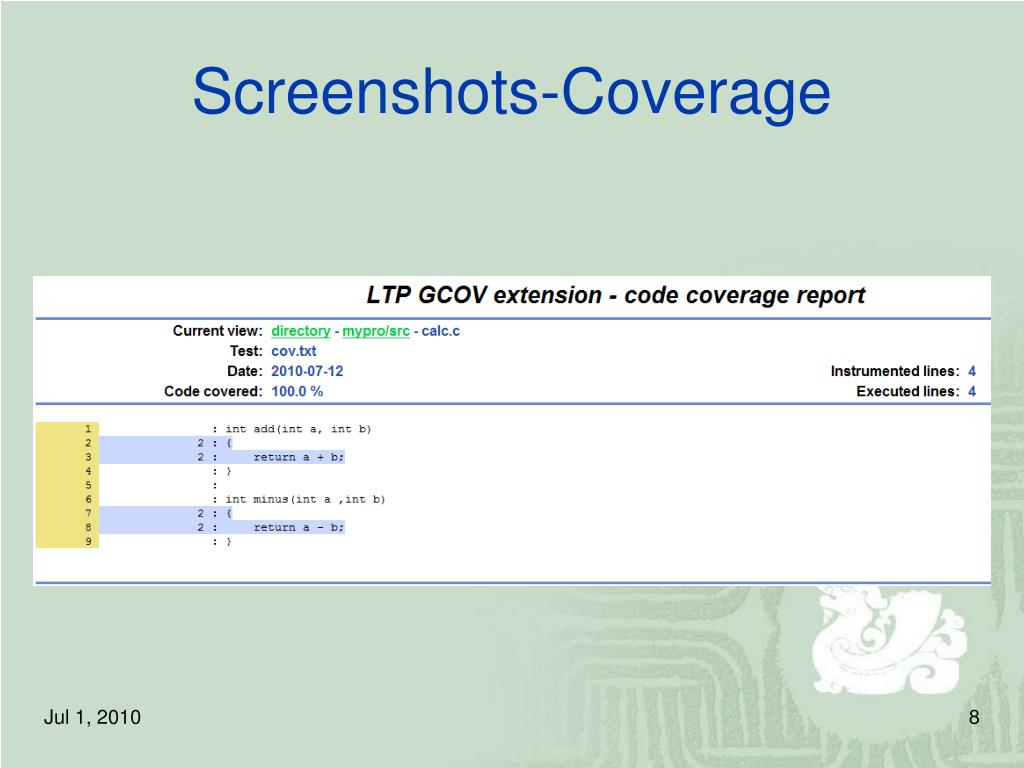Click the execution count on line 7
The image size is (1024, 768).
[200, 513]
